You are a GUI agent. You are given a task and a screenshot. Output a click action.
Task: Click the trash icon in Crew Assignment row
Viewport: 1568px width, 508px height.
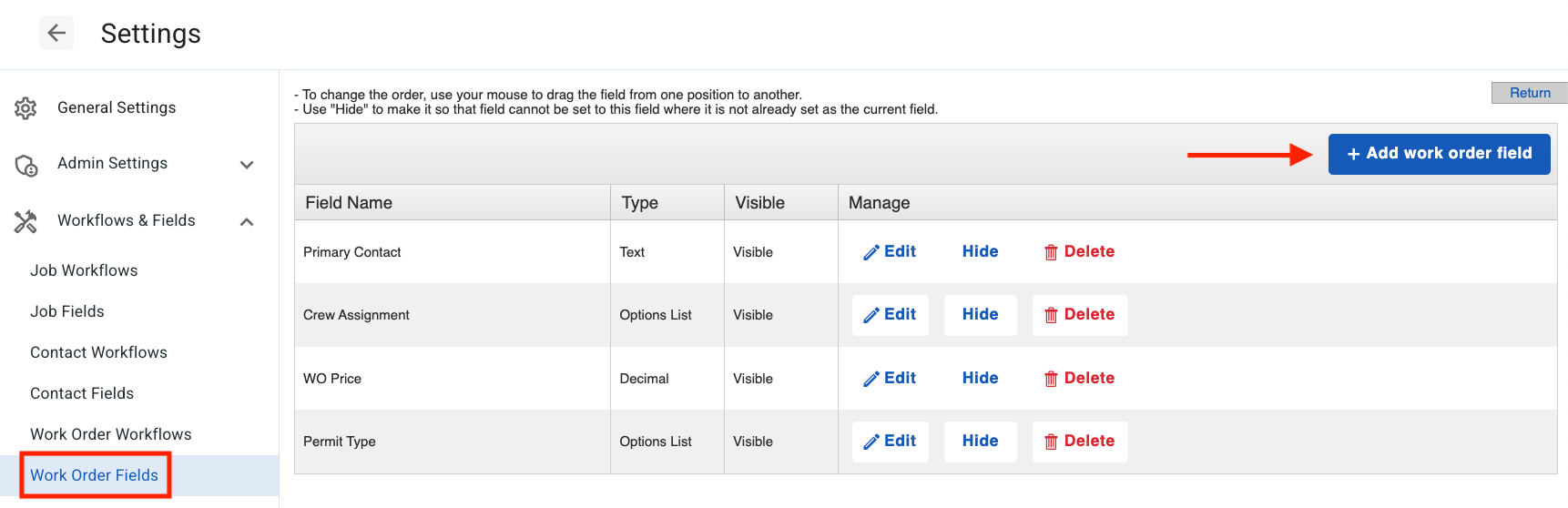[1051, 316]
